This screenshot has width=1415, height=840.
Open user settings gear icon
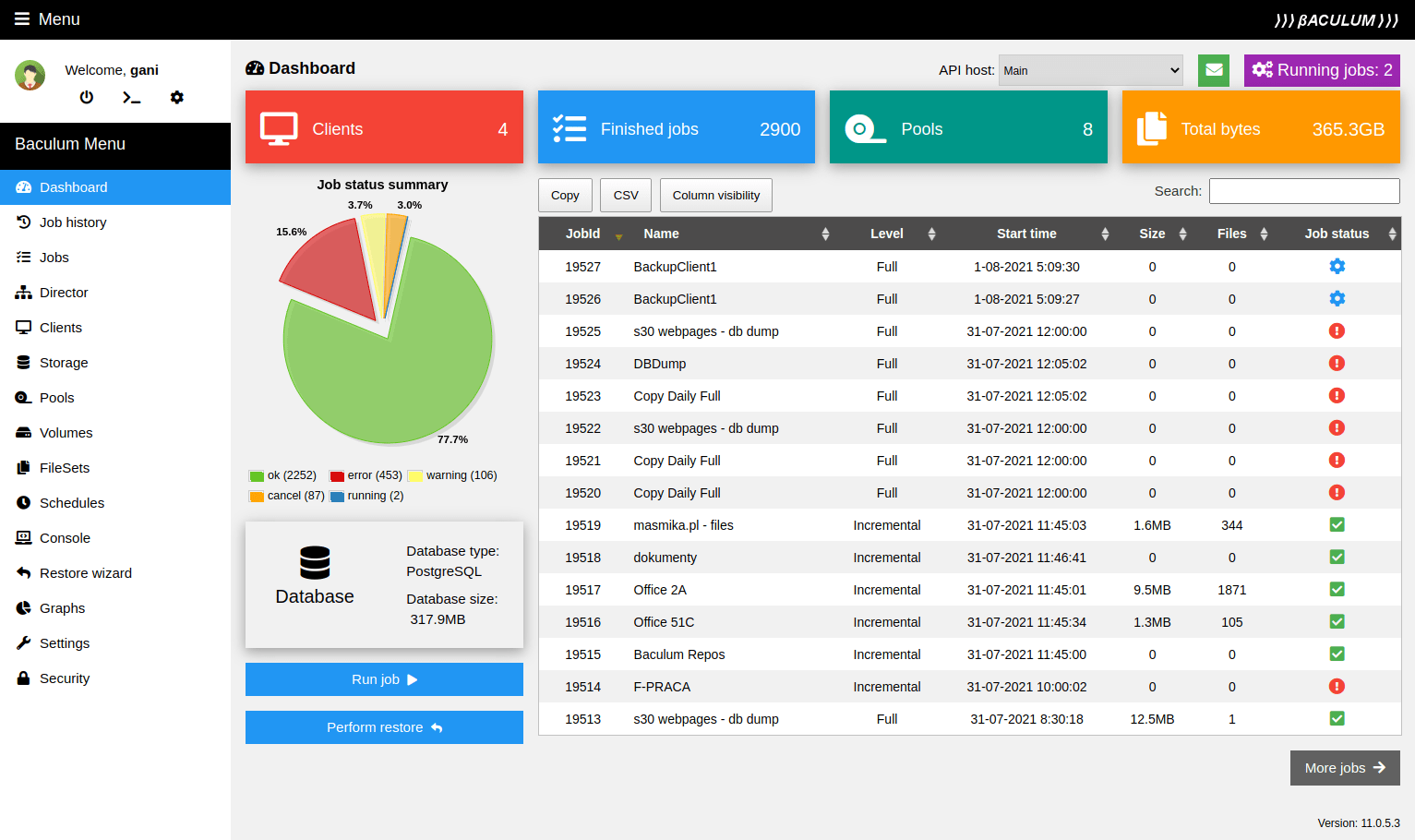[177, 97]
